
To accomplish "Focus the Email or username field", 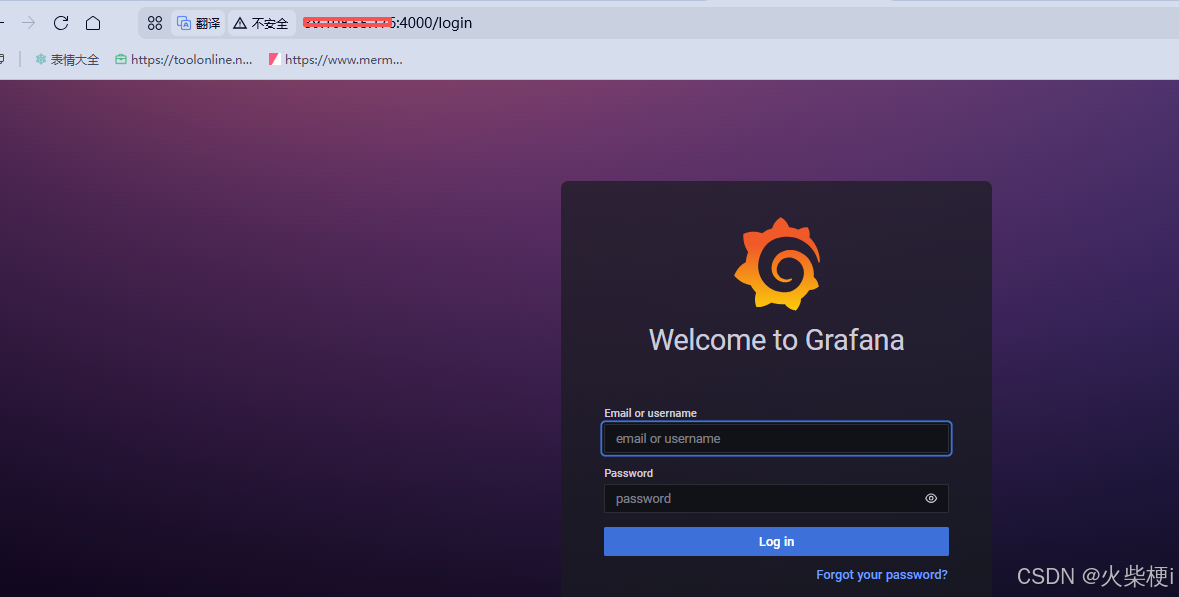I will [776, 438].
